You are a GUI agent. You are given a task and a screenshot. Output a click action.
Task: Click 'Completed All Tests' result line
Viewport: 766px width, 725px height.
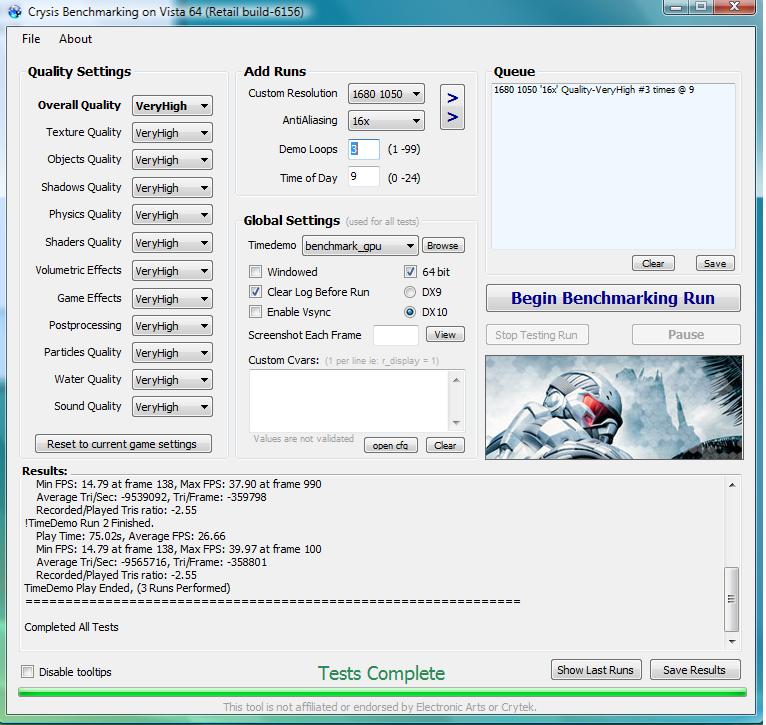pyautogui.click(x=71, y=627)
